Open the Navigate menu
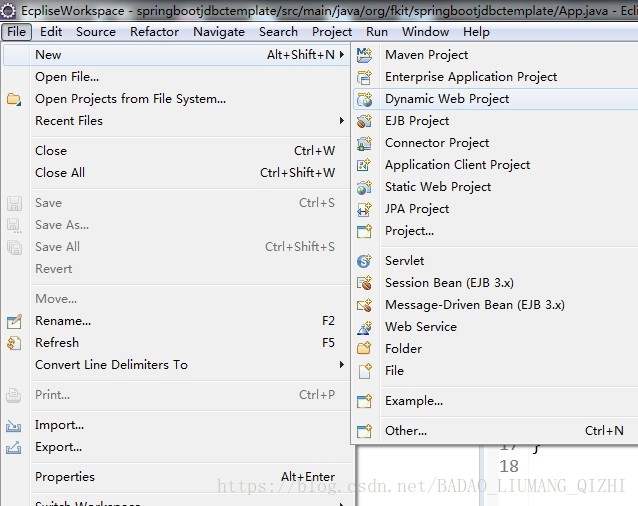 click(219, 32)
